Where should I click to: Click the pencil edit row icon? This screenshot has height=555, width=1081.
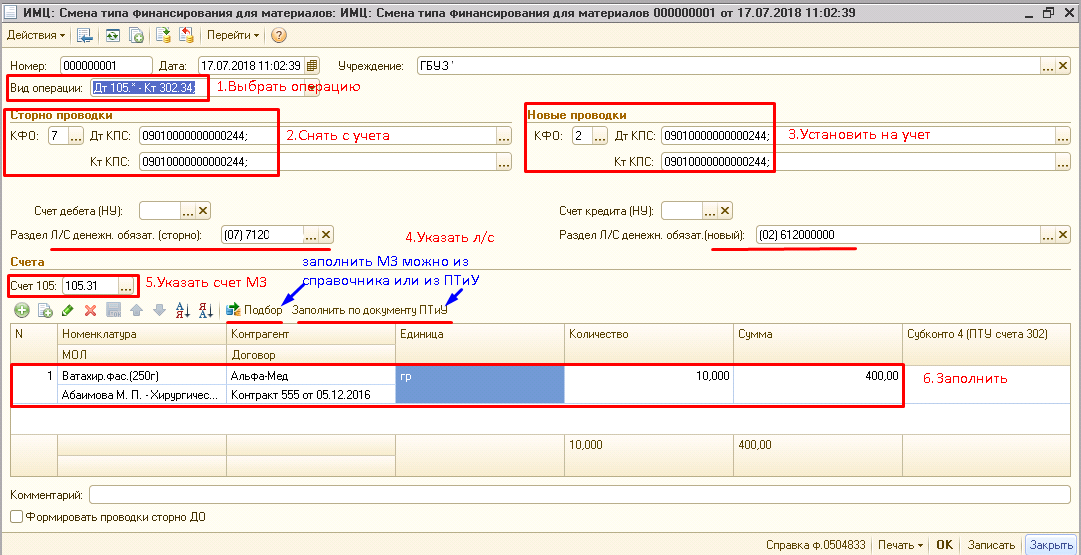point(67,311)
